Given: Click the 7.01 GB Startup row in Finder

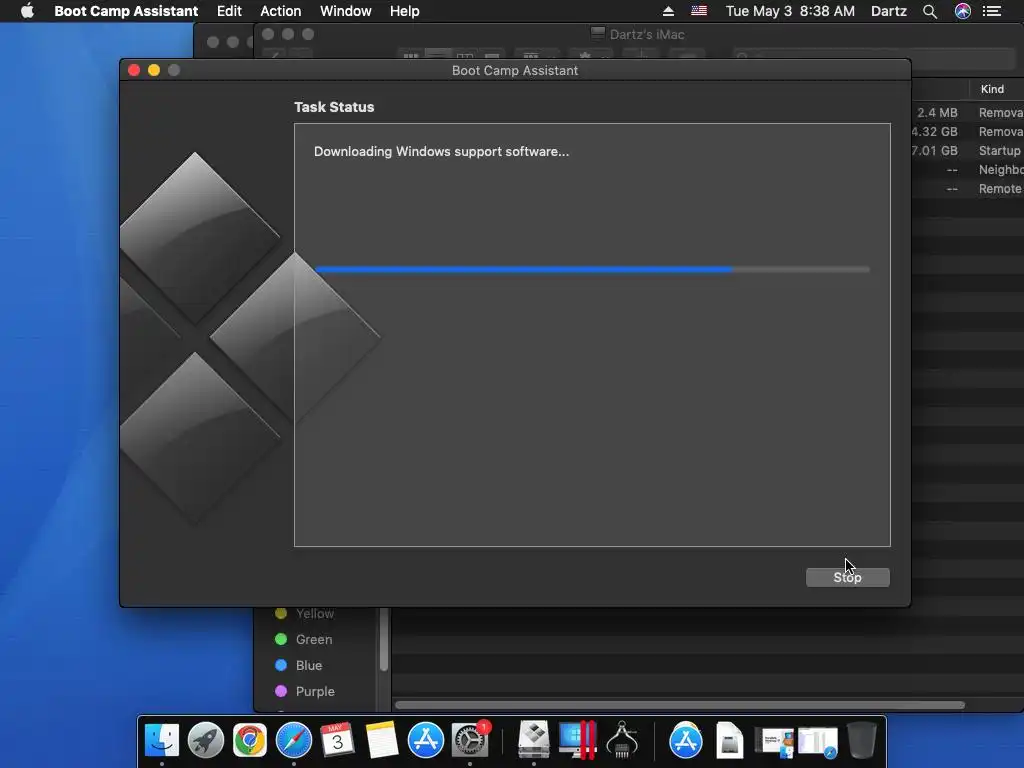Looking at the screenshot, I should tap(967, 150).
